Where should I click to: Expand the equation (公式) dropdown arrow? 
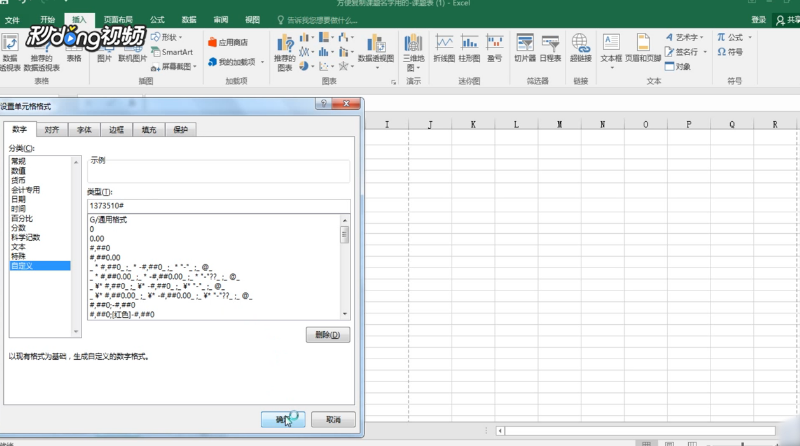[750, 37]
